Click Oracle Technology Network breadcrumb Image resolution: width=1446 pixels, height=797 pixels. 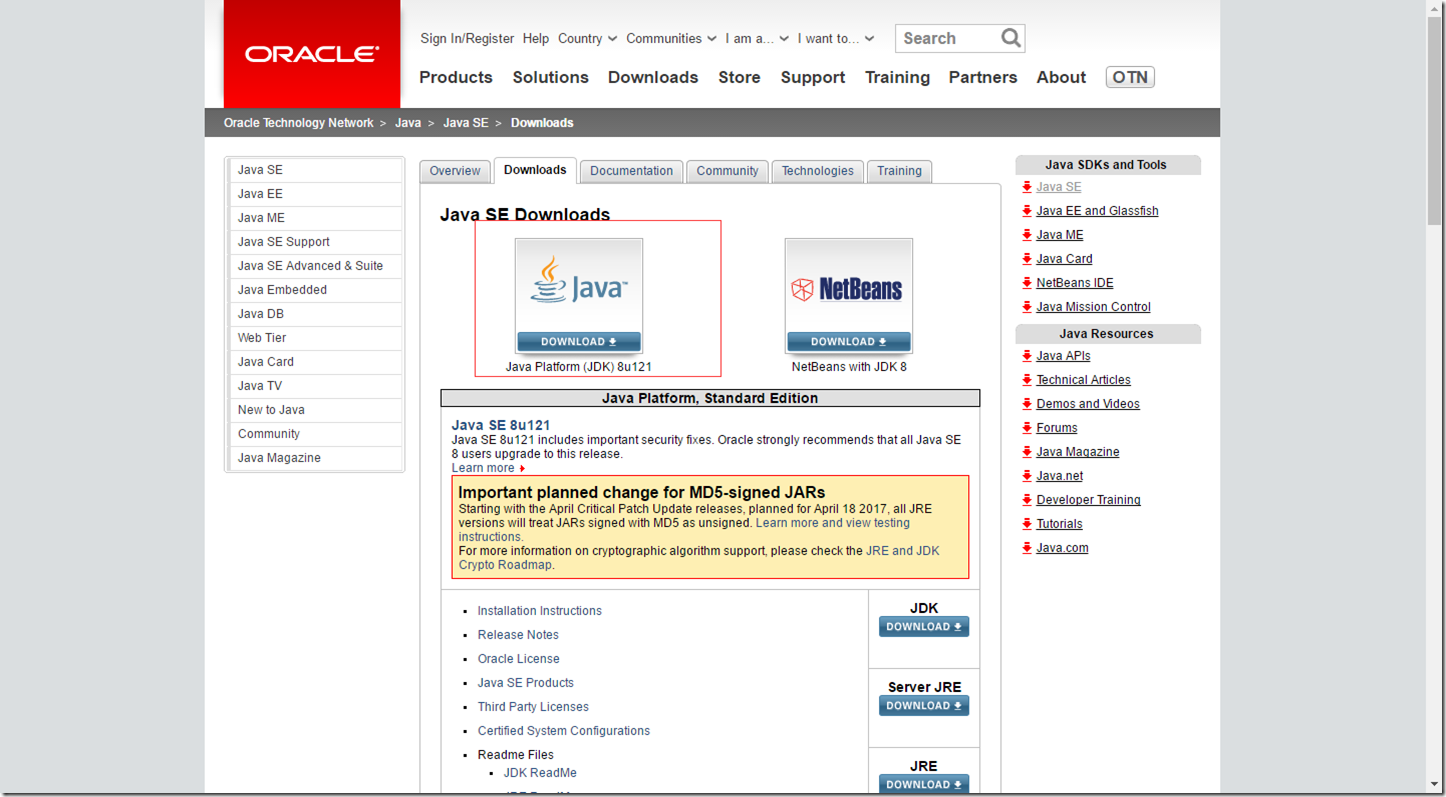pos(299,123)
